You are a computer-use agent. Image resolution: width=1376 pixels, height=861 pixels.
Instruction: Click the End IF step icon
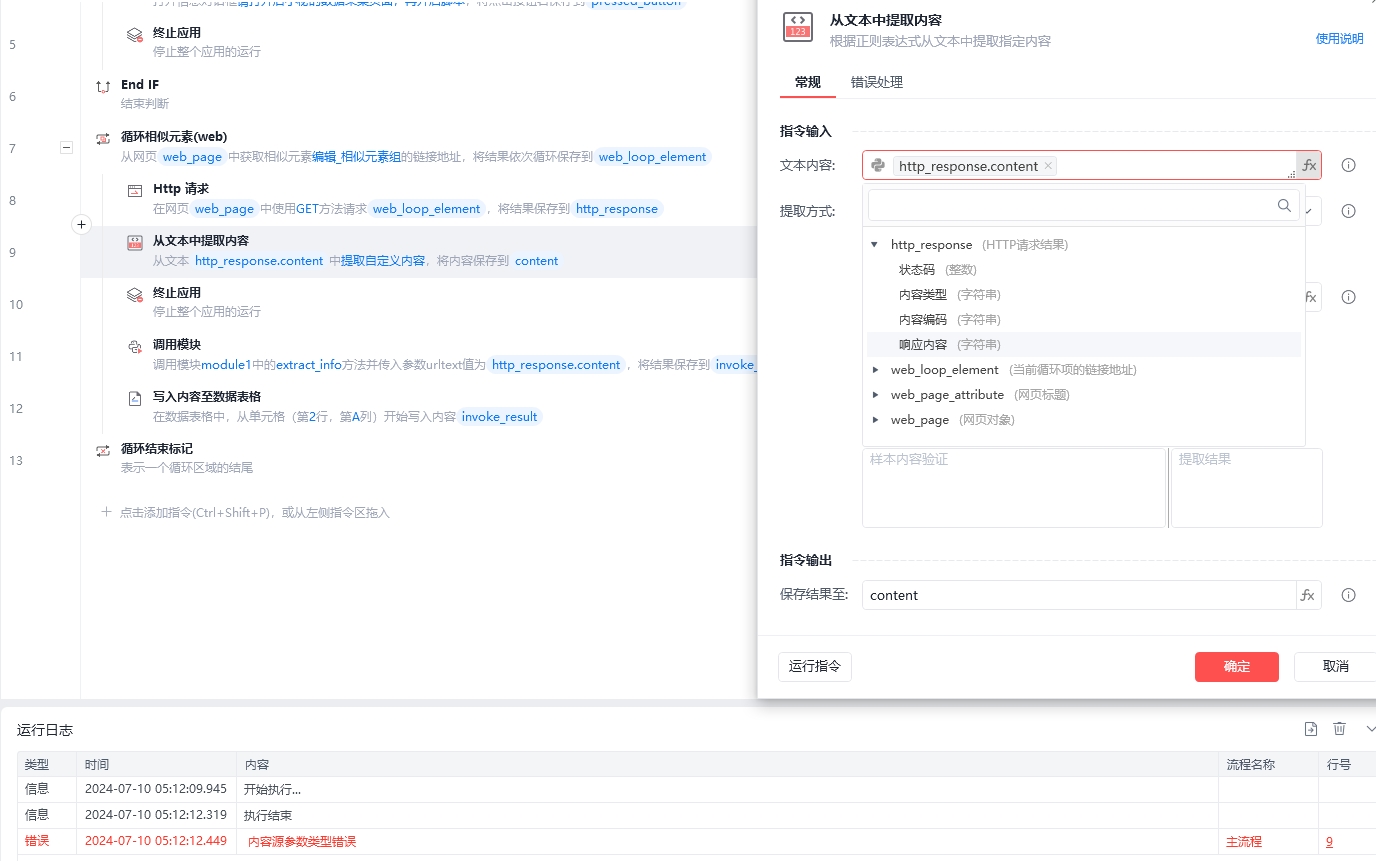pos(103,87)
